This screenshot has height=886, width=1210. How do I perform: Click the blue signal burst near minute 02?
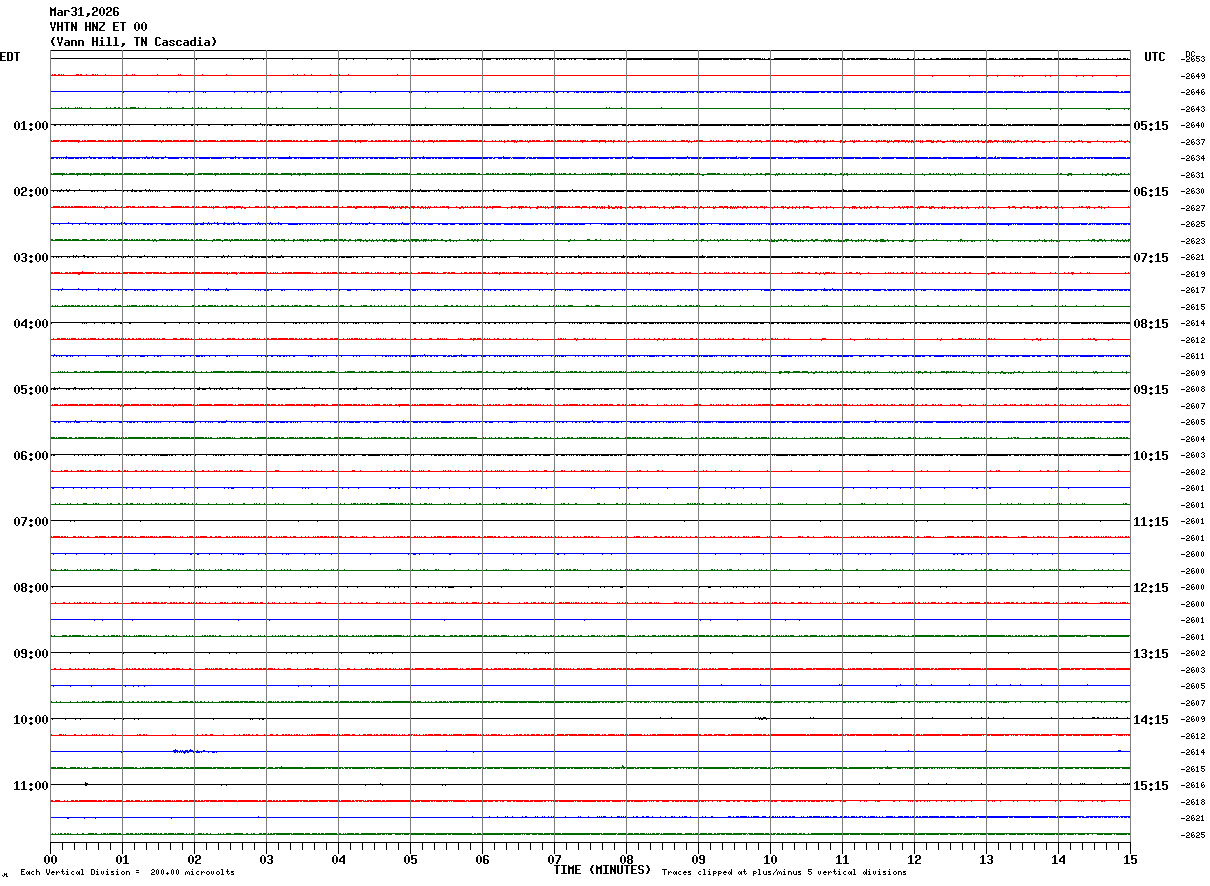(193, 751)
